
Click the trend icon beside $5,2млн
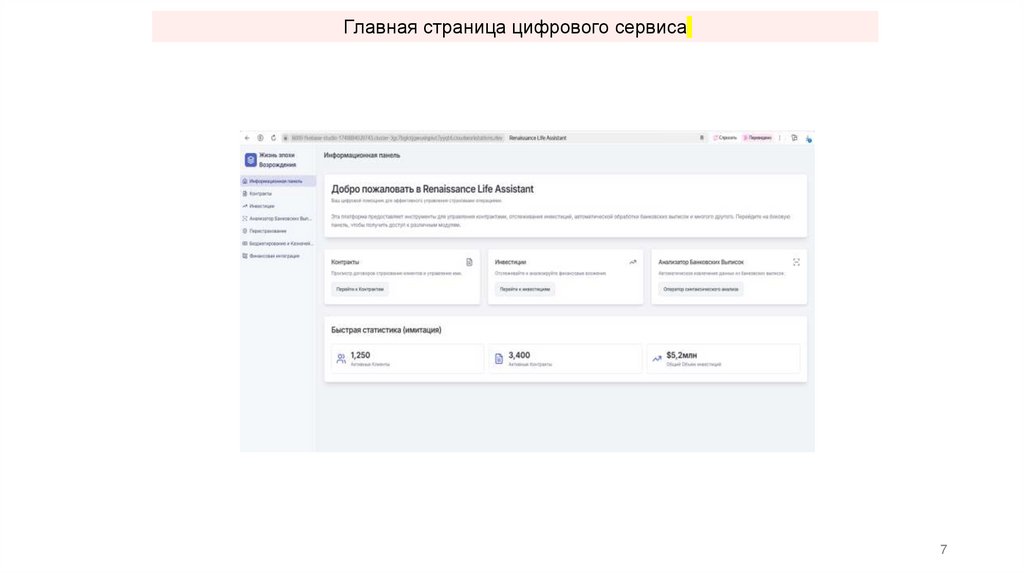coord(657,359)
